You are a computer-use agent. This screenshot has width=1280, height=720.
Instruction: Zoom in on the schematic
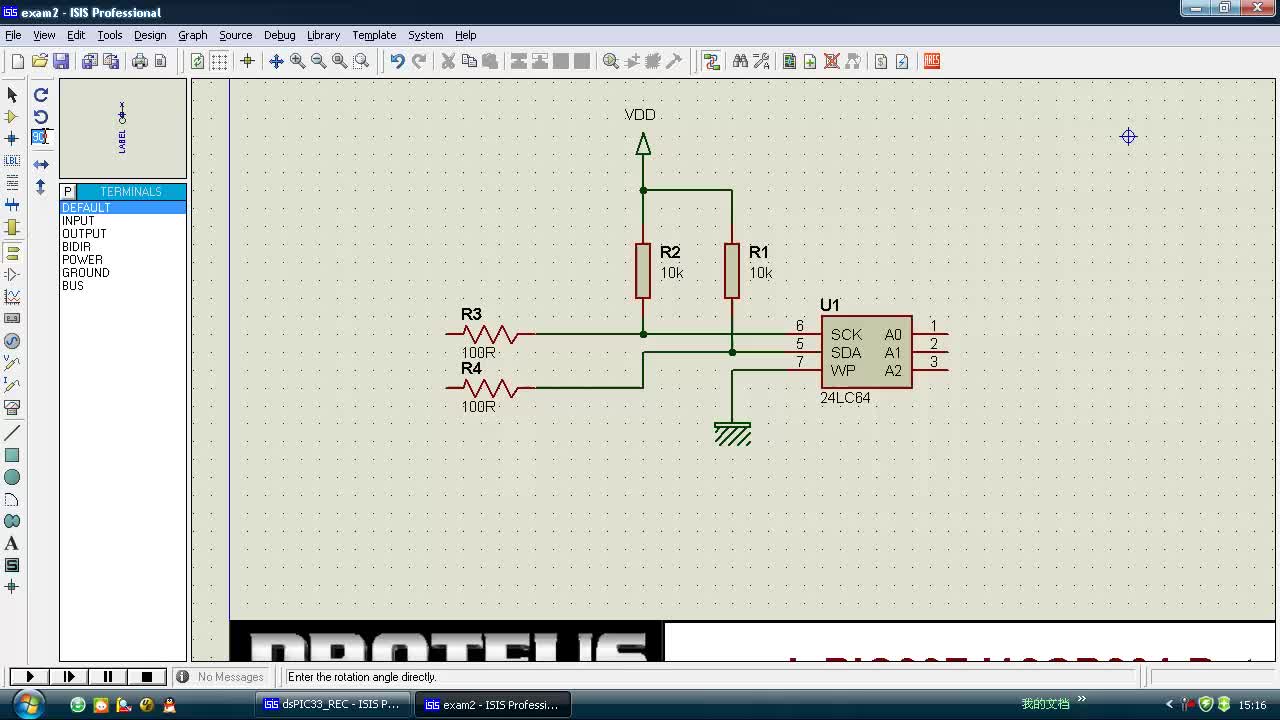click(297, 61)
